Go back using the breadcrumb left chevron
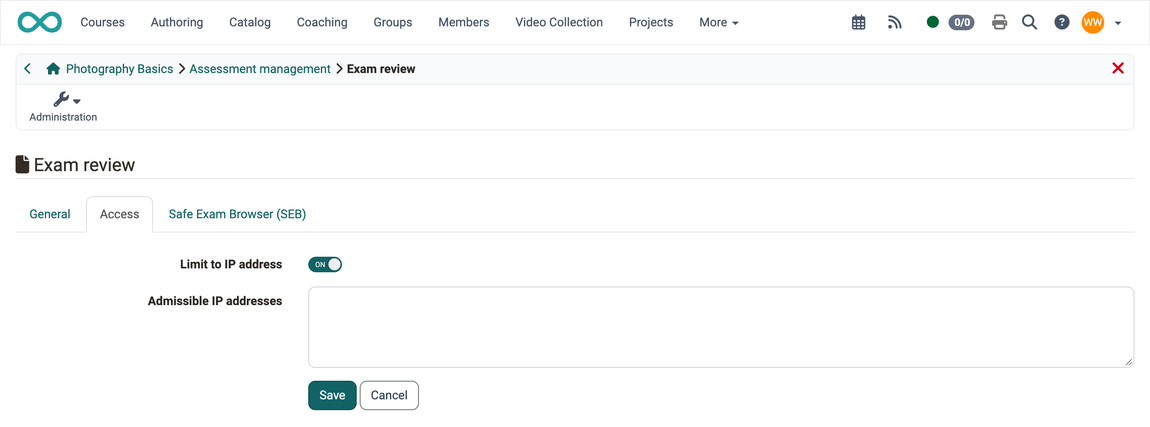 28,69
